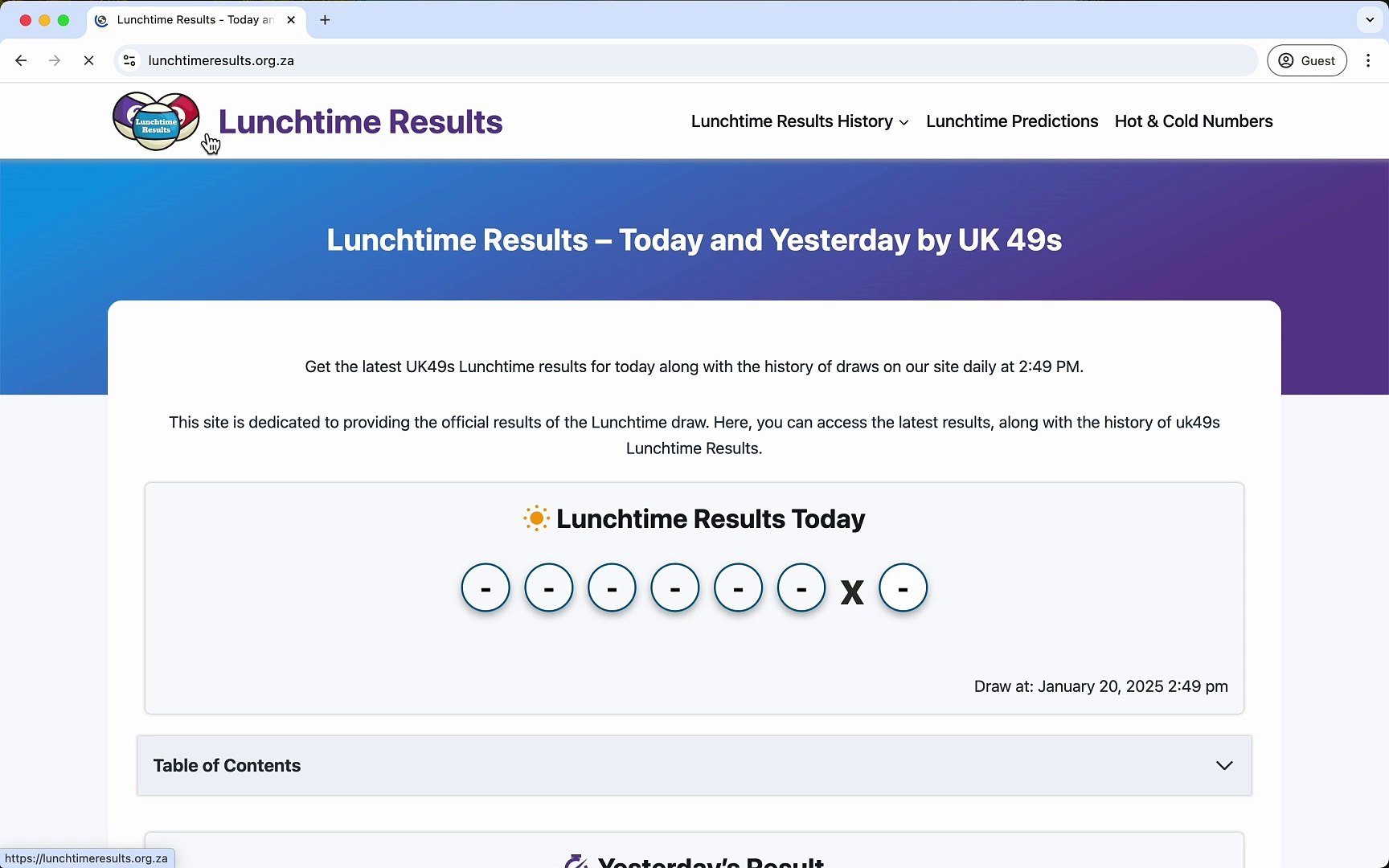Viewport: 1389px width, 868px height.
Task: Click the browser back arrow
Action: 21,60
